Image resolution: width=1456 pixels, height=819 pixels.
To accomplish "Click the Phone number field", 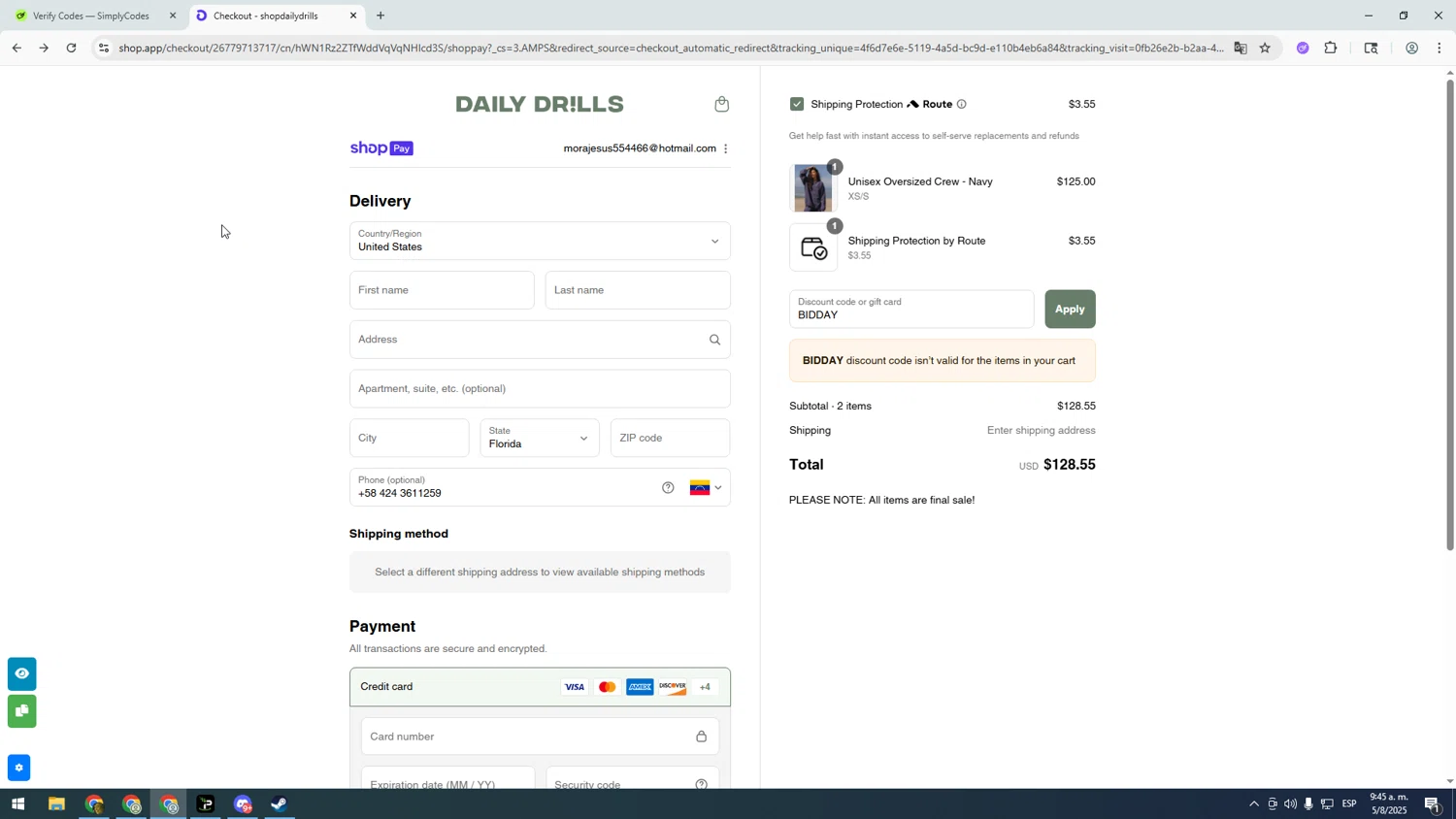I will pos(540,487).
